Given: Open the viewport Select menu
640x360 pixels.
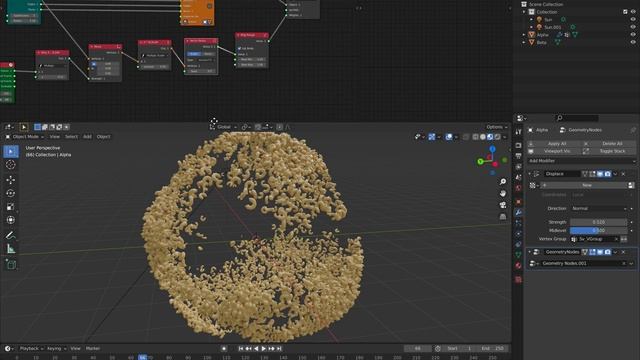Looking at the screenshot, I should click(x=71, y=137).
